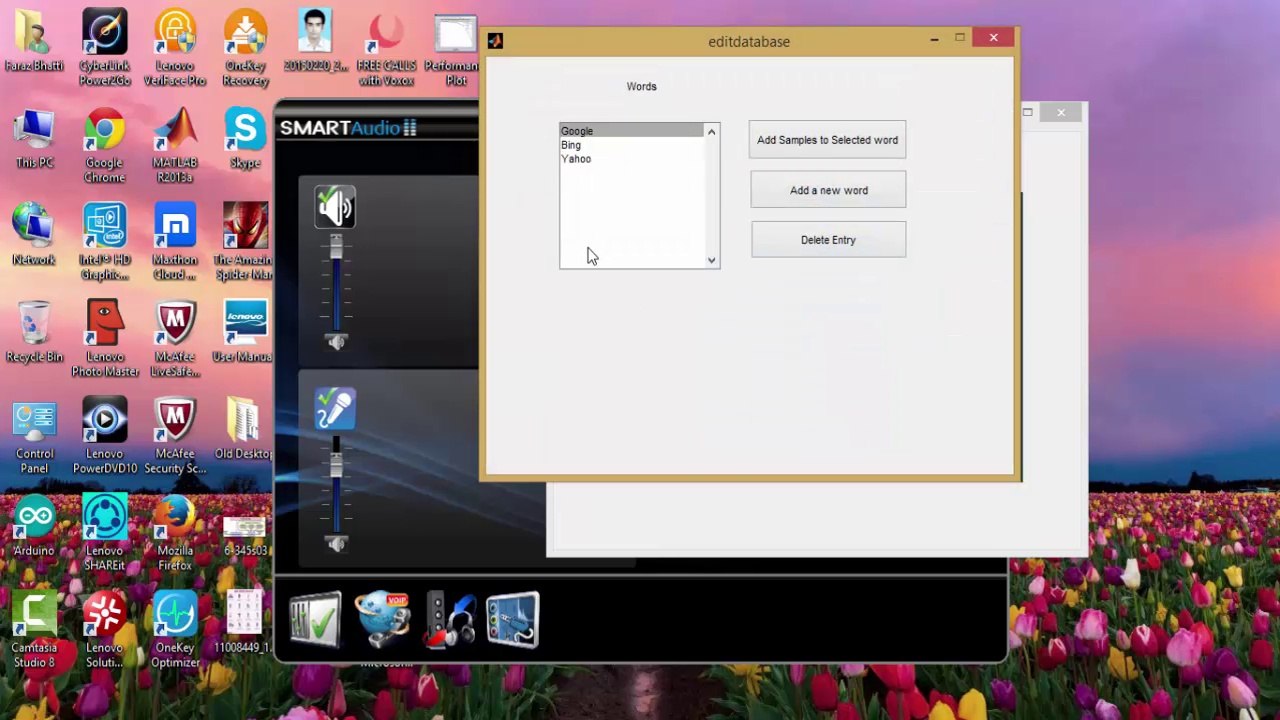
Task: Click the SmartAudio microphone icon
Action: [335, 409]
